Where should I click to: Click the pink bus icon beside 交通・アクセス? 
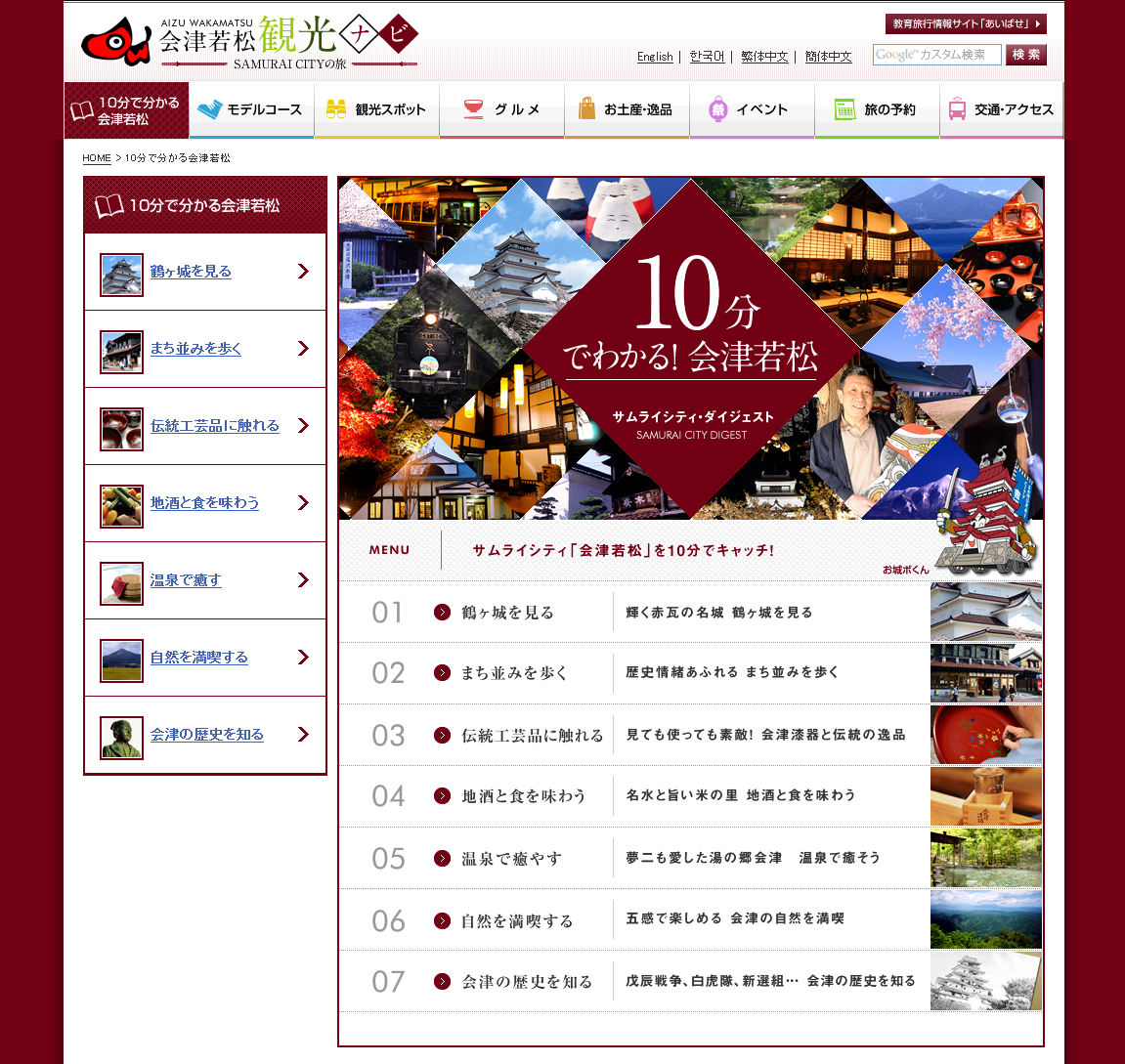coord(957,109)
